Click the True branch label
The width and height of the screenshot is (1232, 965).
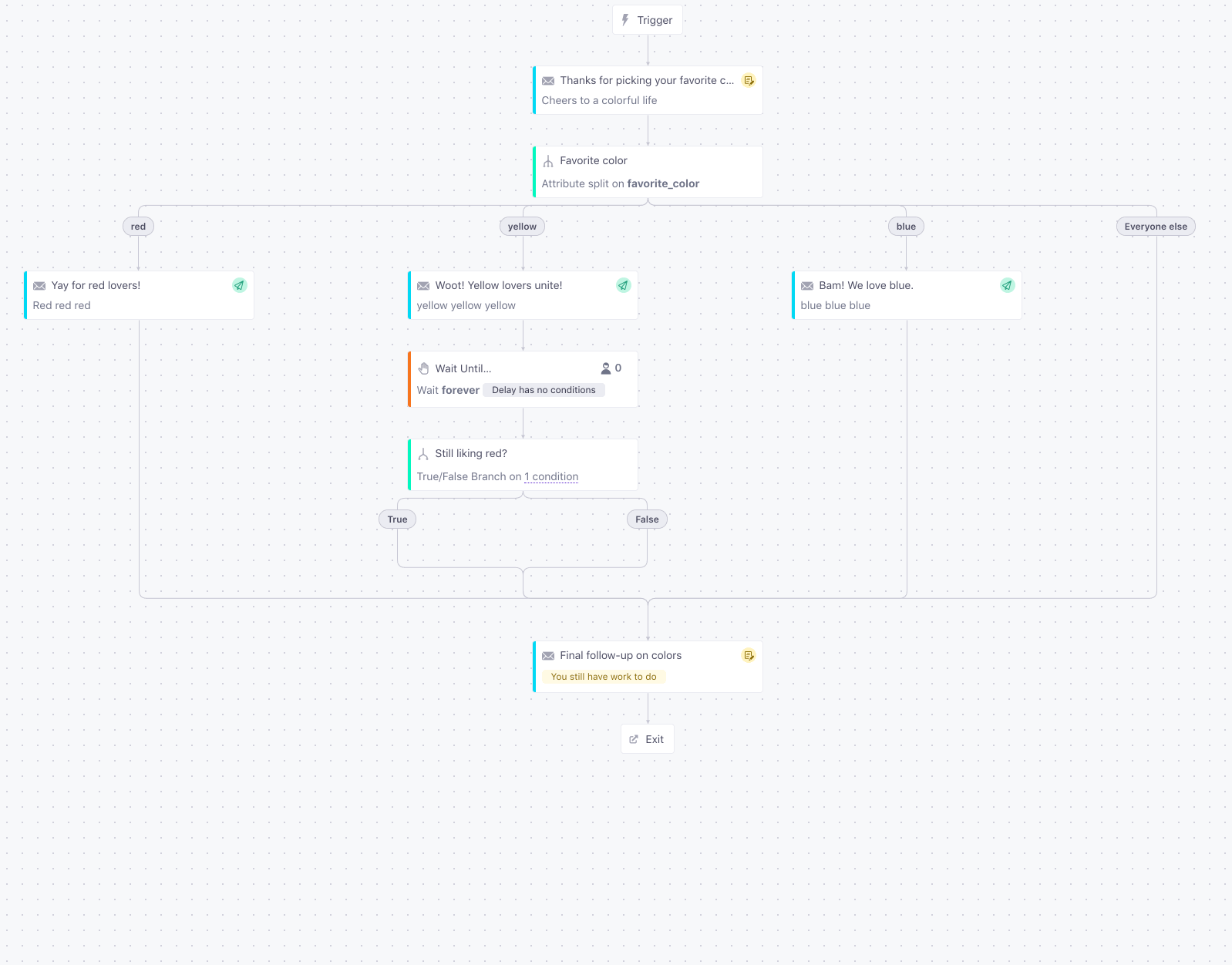click(x=397, y=519)
